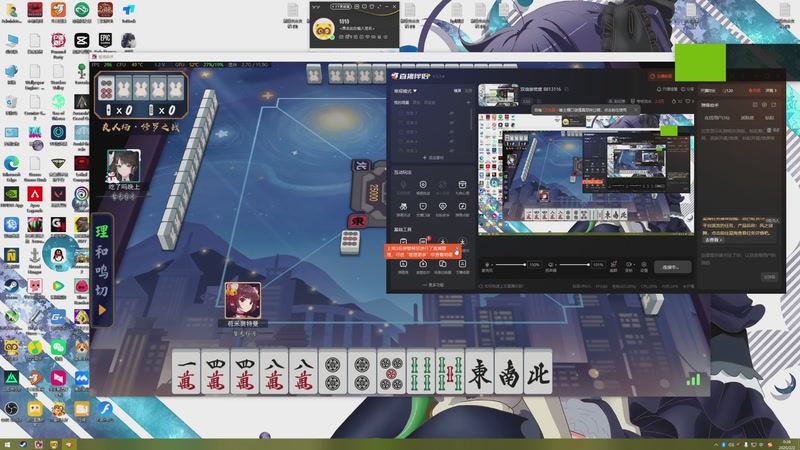Screen dimensions: 800x450
Task: Toggle the auto-arrange (理) option
Action: [102, 232]
